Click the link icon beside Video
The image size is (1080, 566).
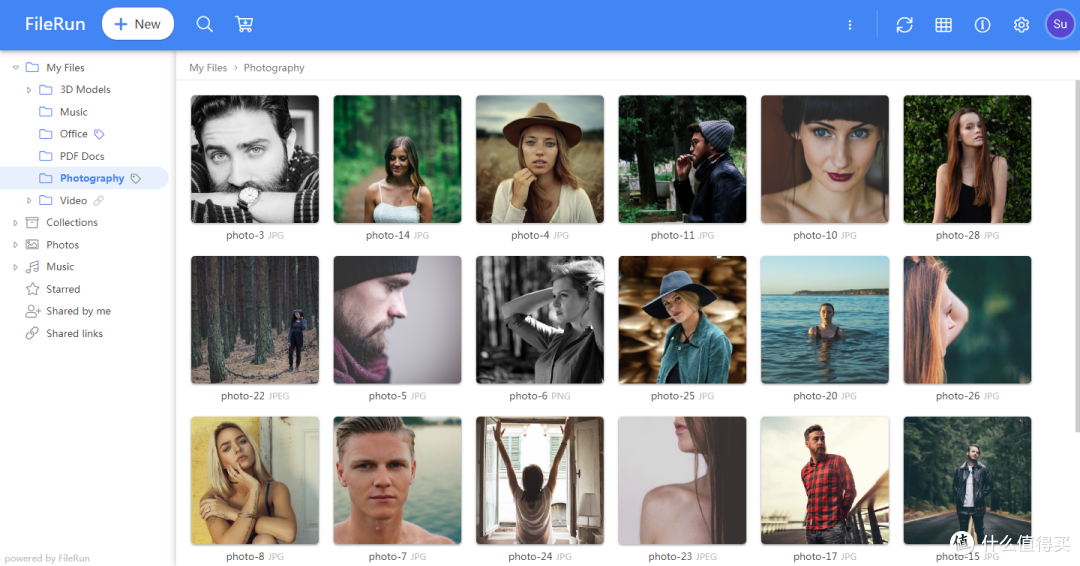point(98,200)
